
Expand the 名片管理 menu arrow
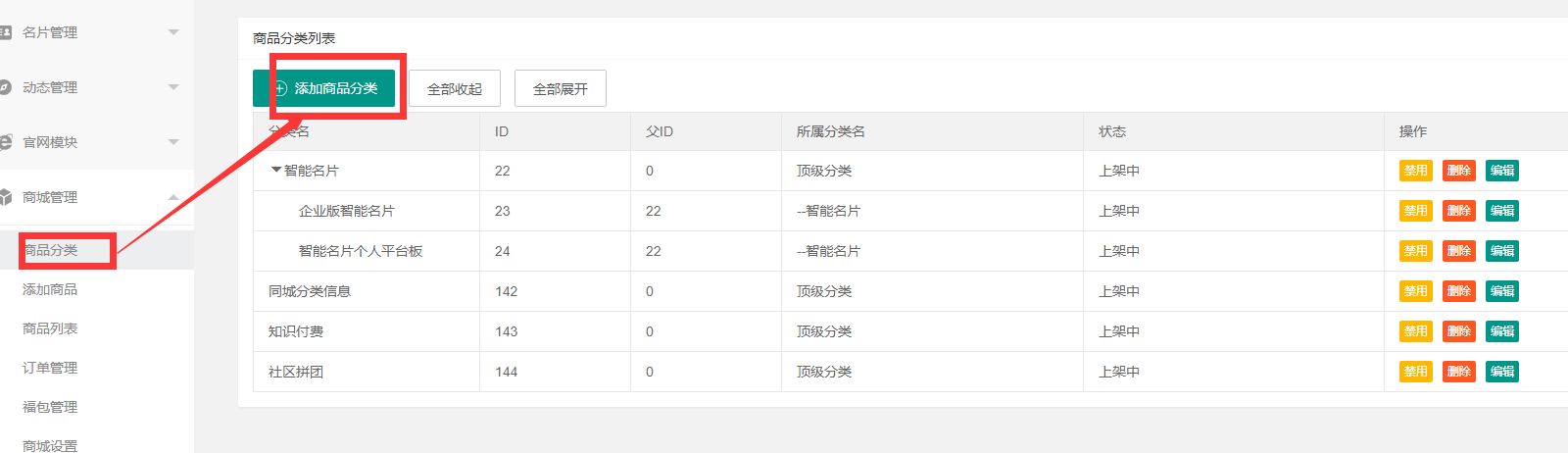pyautogui.click(x=173, y=32)
